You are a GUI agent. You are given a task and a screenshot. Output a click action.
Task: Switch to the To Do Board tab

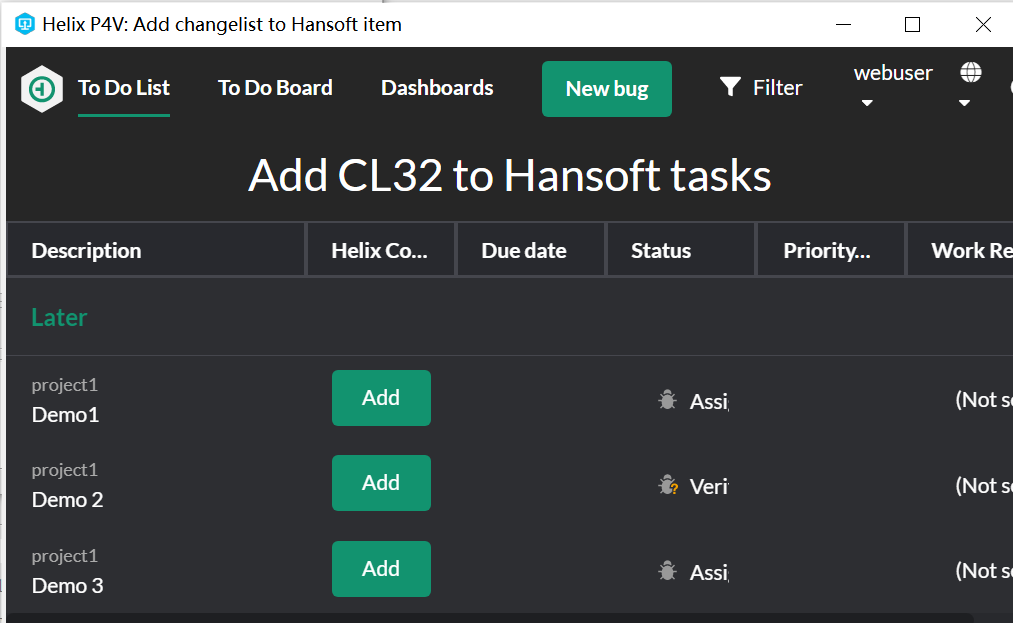tap(275, 88)
